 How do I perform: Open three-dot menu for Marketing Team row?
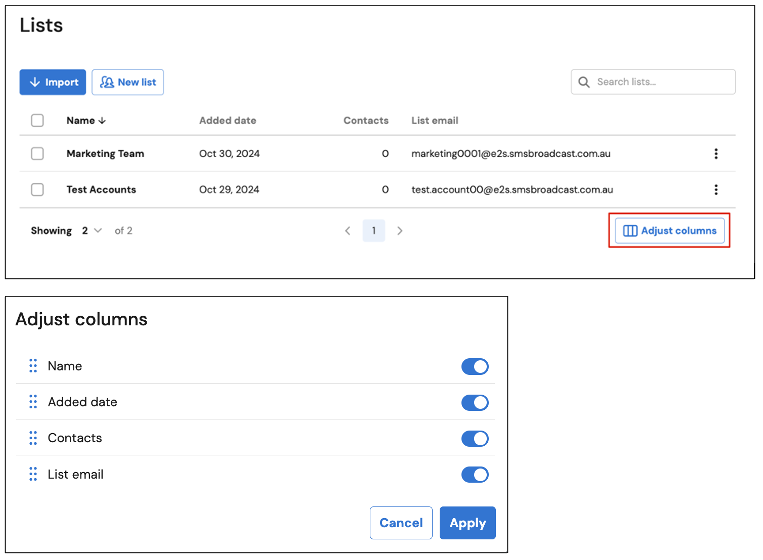[x=716, y=154]
